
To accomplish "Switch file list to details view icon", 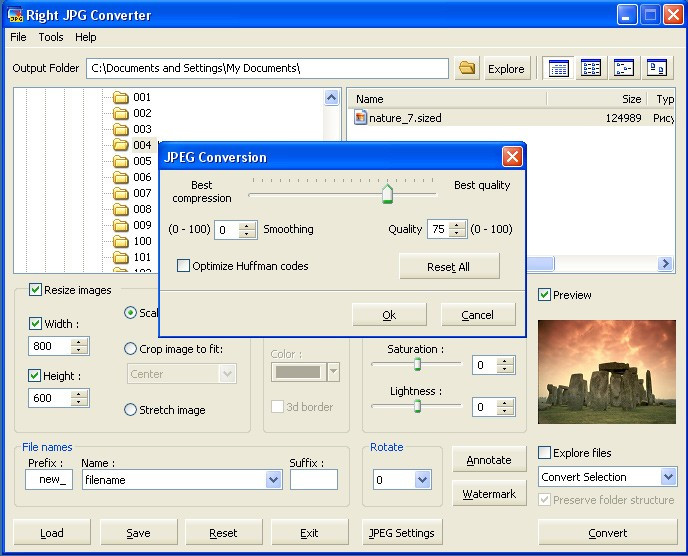I will pyautogui.click(x=559, y=68).
